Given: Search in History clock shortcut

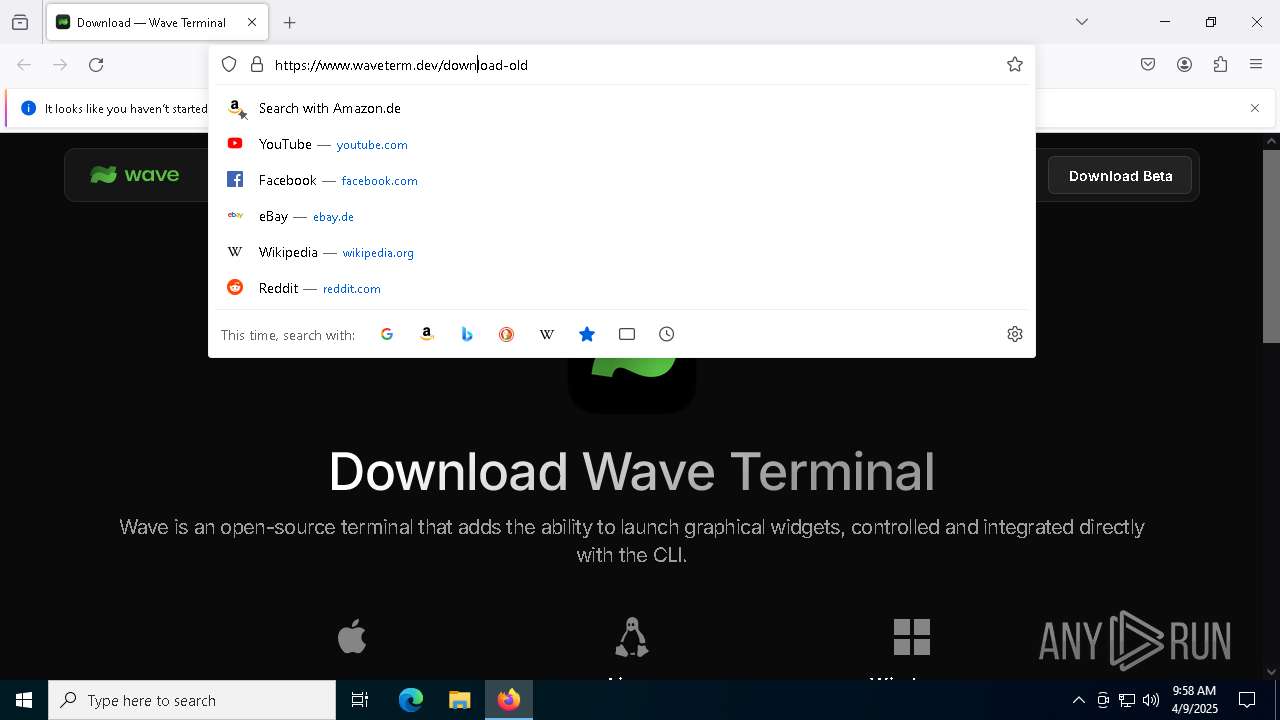Looking at the screenshot, I should [667, 334].
